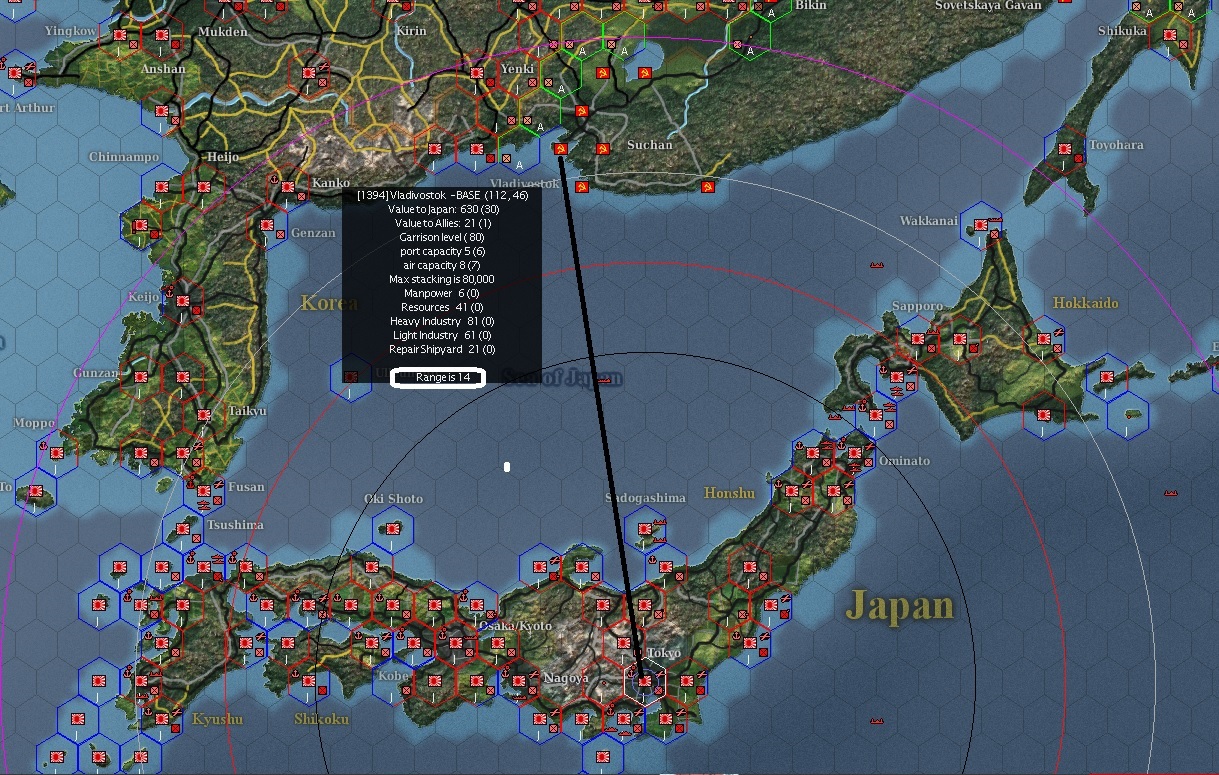Click 'Heavy Industry 81 (0)' line
The height and width of the screenshot is (775, 1219).
click(441, 321)
